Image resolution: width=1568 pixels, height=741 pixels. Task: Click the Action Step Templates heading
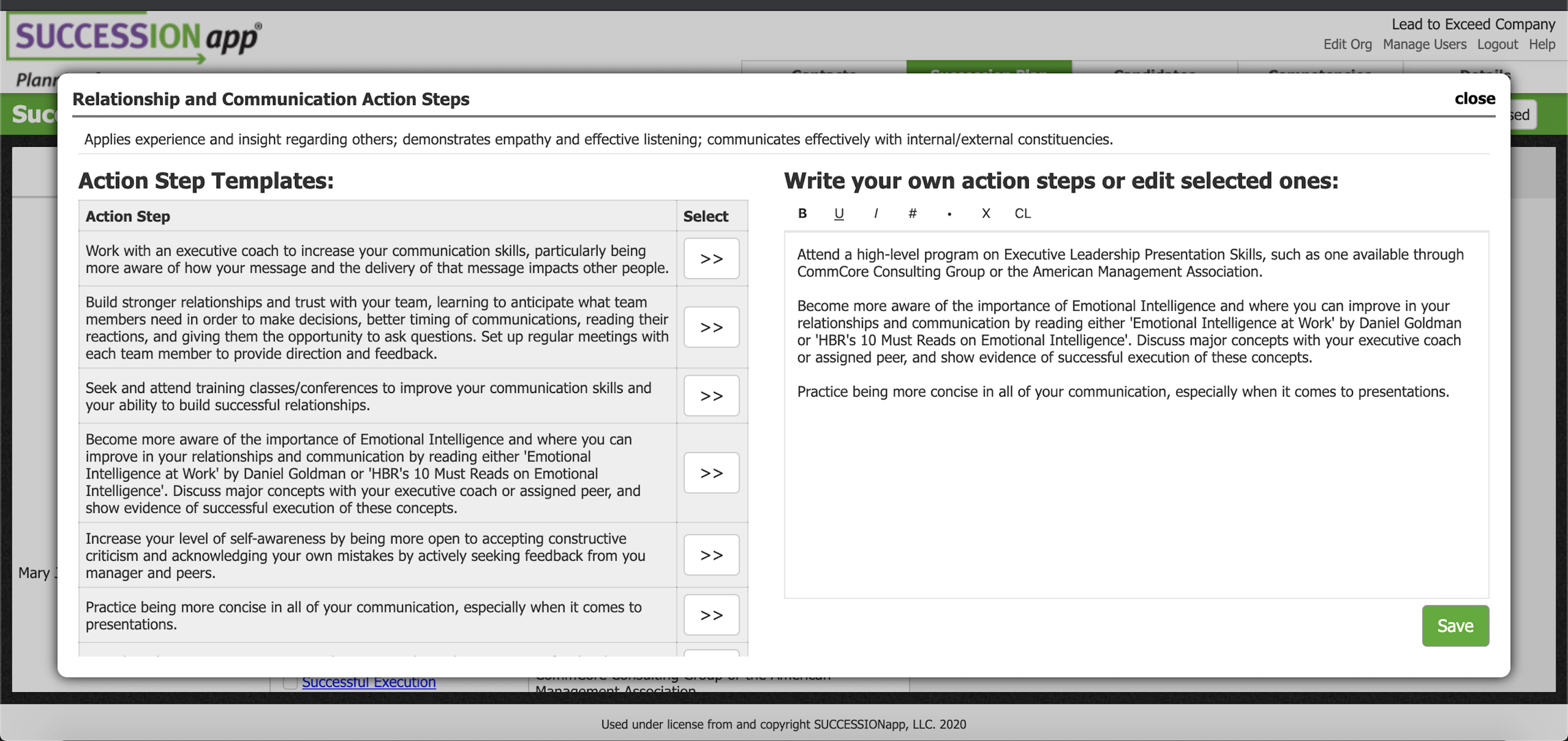206,181
